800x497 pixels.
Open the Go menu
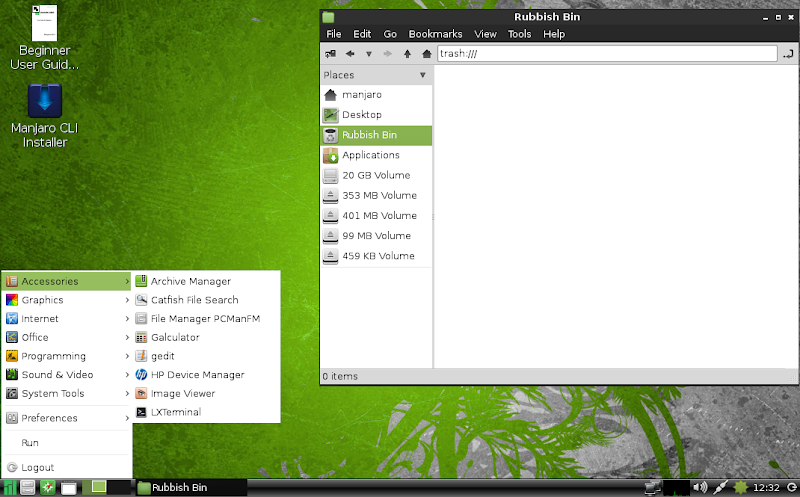coord(390,34)
